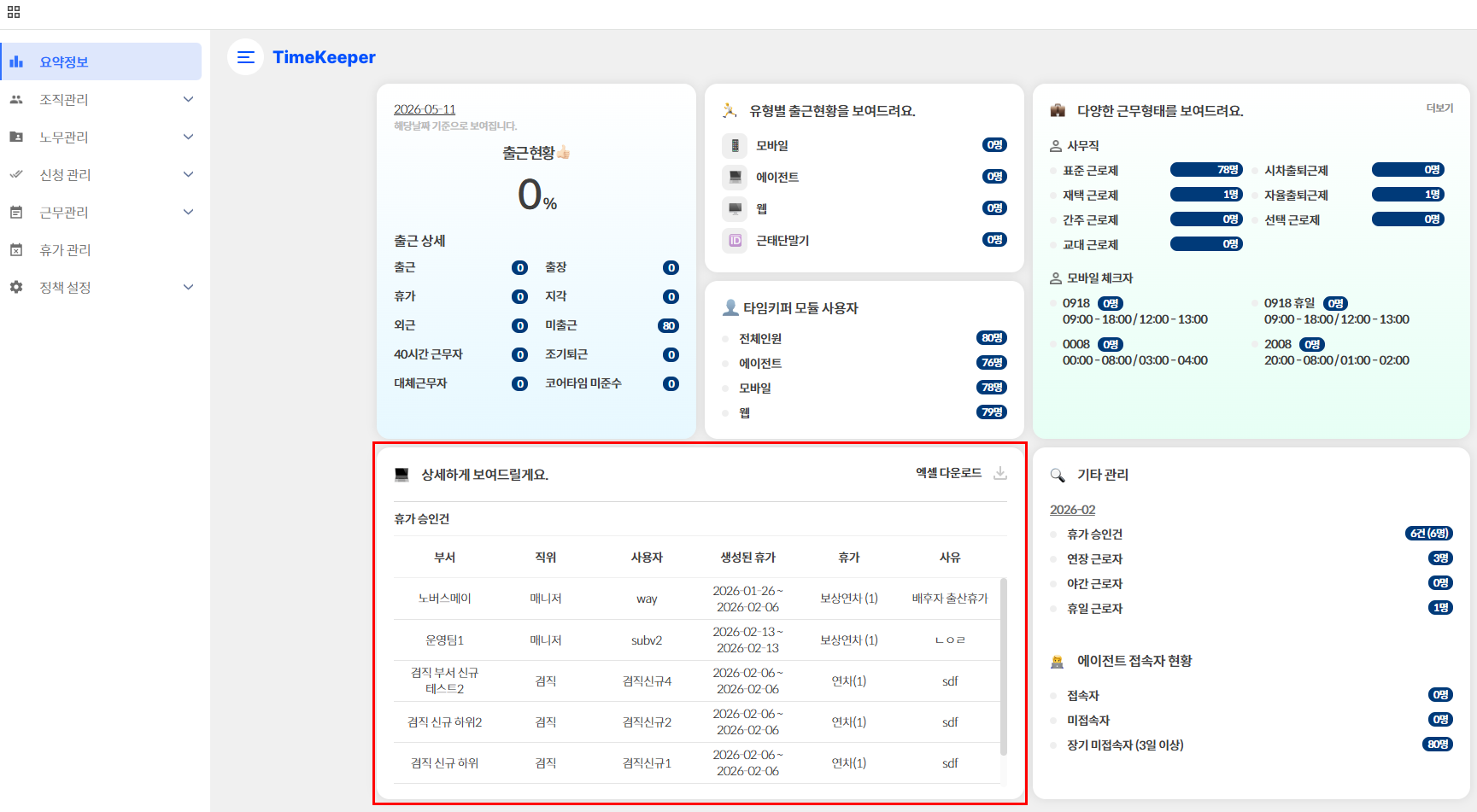This screenshot has height=812, width=1477.
Task: Click the 휴가 관리 calendar icon
Action: [x=16, y=249]
